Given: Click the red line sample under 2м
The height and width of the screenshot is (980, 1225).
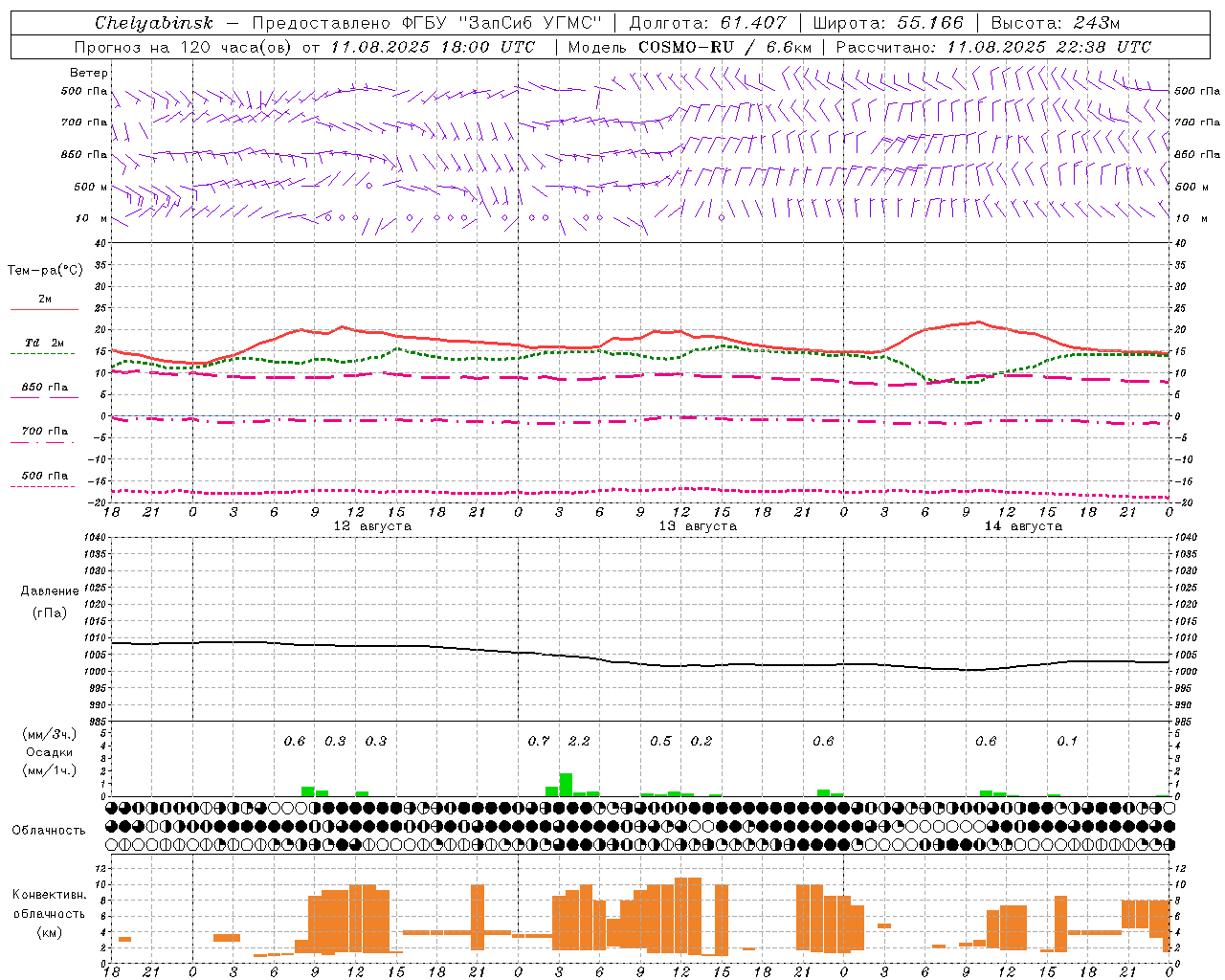Looking at the screenshot, I should 44,309.
